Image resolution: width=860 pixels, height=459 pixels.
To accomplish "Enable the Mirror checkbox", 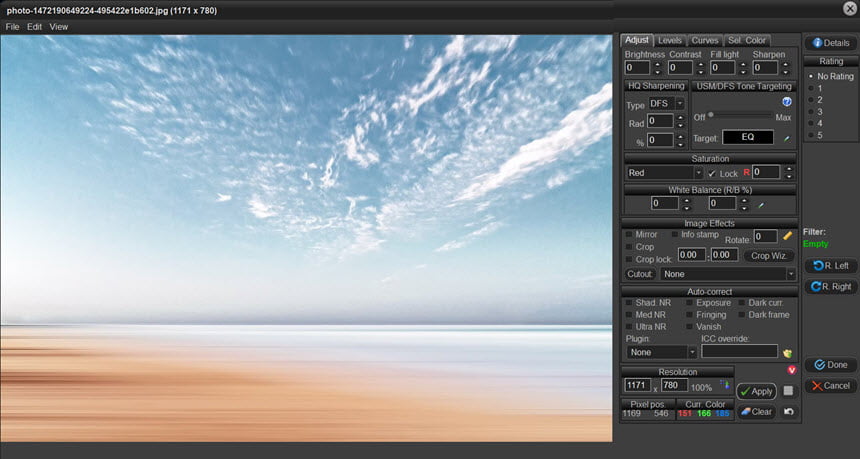I will 629,234.
